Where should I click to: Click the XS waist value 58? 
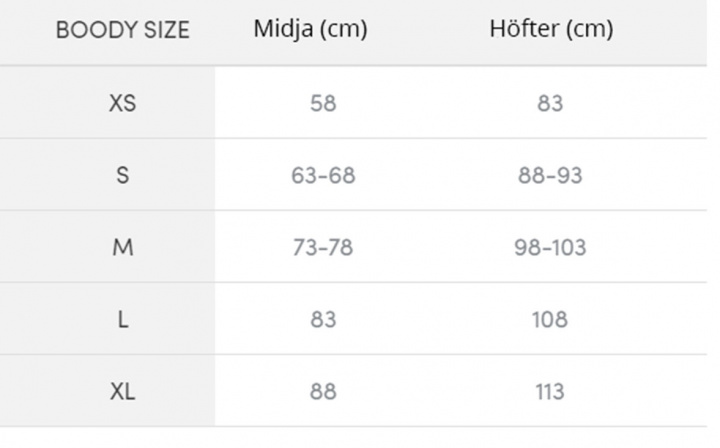coord(323,103)
